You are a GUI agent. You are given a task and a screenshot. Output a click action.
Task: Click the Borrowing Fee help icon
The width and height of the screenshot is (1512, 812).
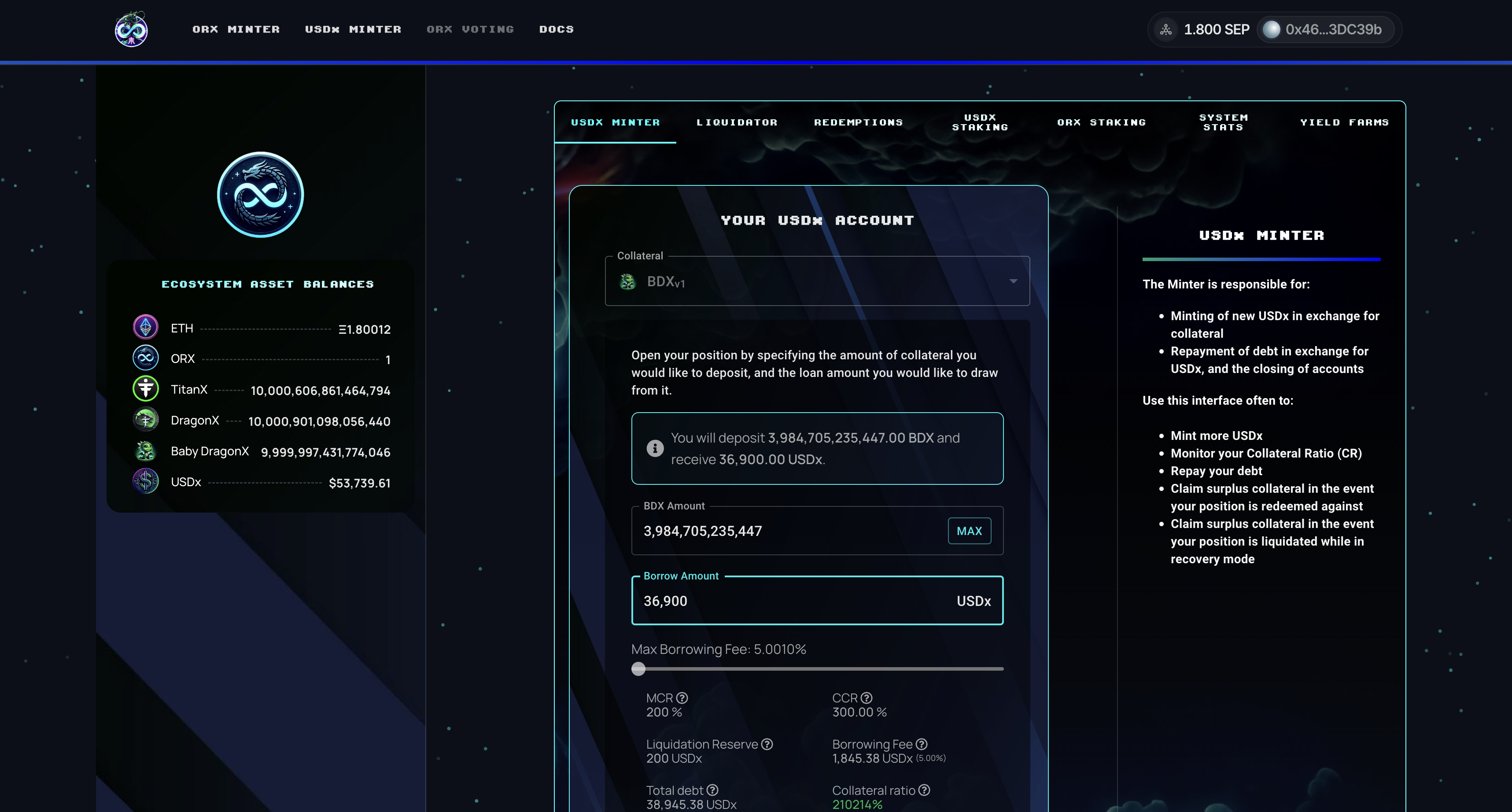[x=922, y=745]
